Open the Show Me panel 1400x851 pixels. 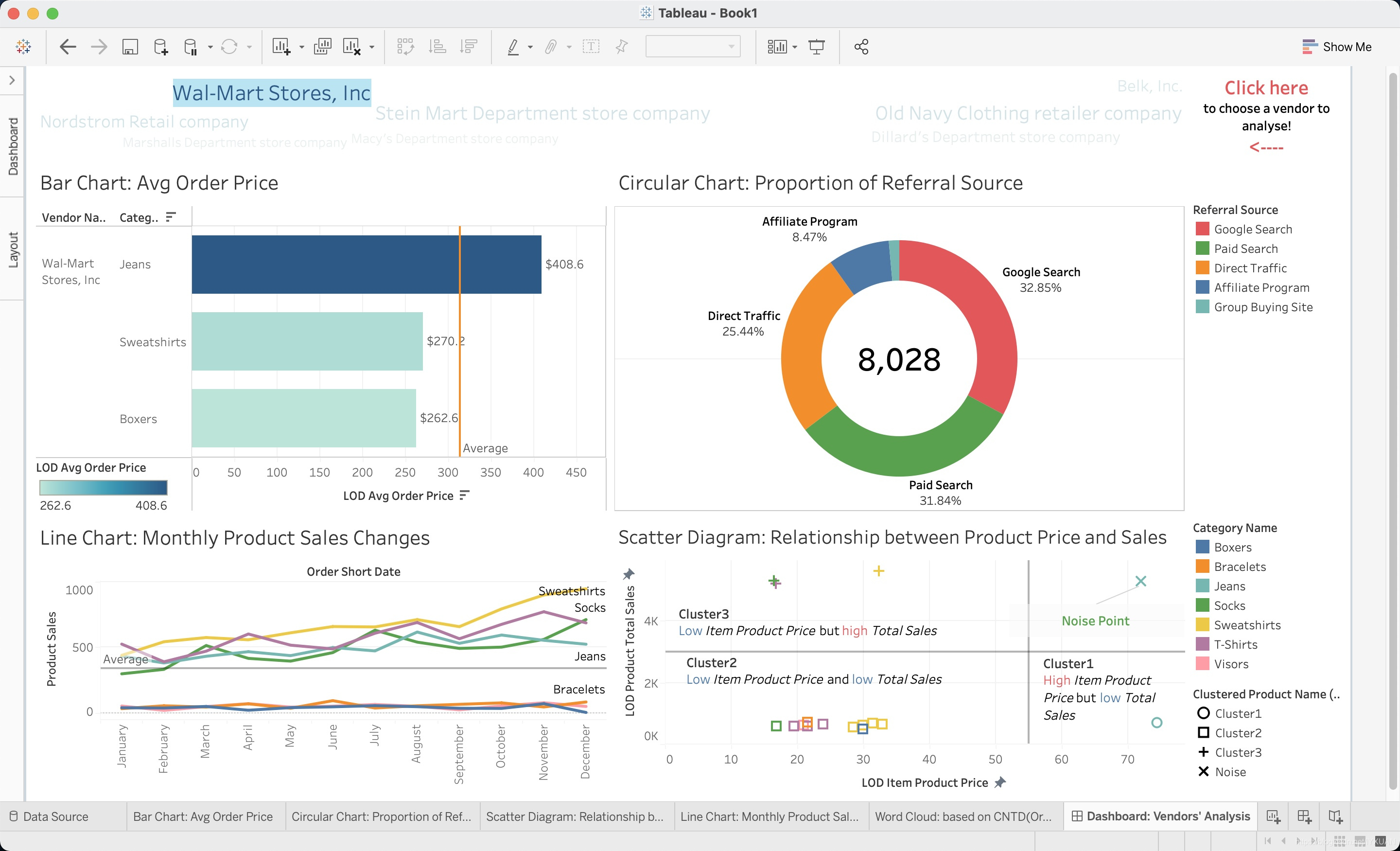tap(1336, 47)
